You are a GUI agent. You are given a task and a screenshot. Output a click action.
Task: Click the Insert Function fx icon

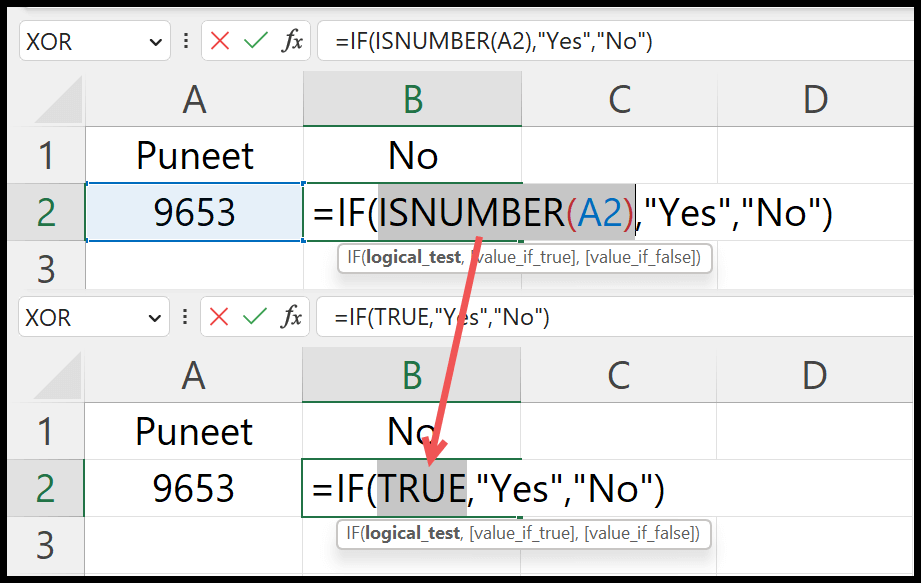tap(292, 40)
